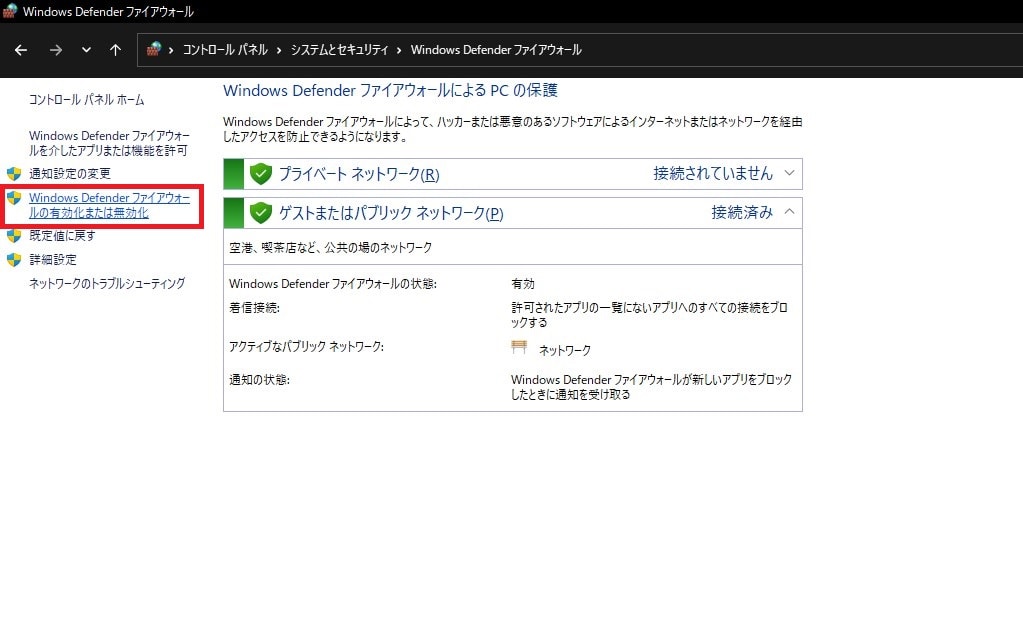1023x621 pixels.
Task: Click アクティブなパブリック ネットワーク: label
Action: click(x=306, y=346)
